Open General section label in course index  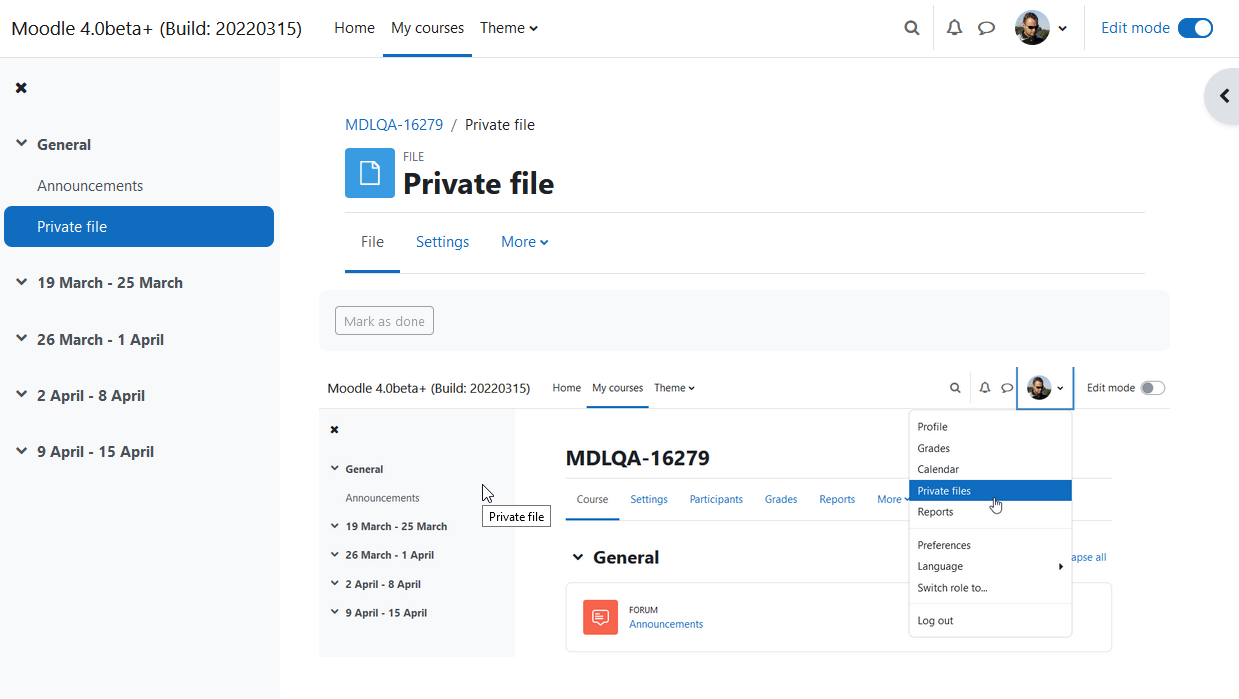tap(64, 144)
